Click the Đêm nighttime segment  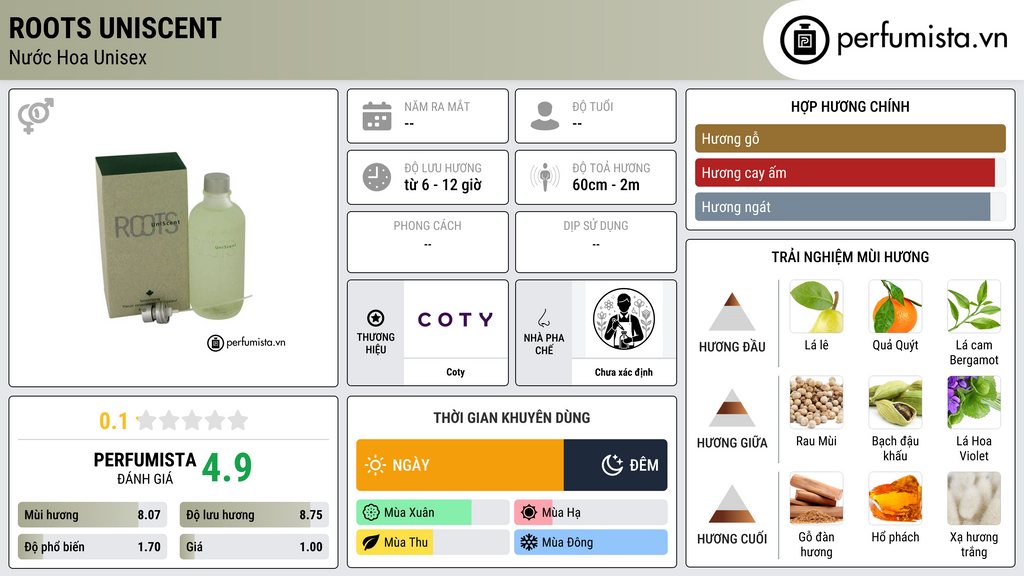[x=616, y=465]
